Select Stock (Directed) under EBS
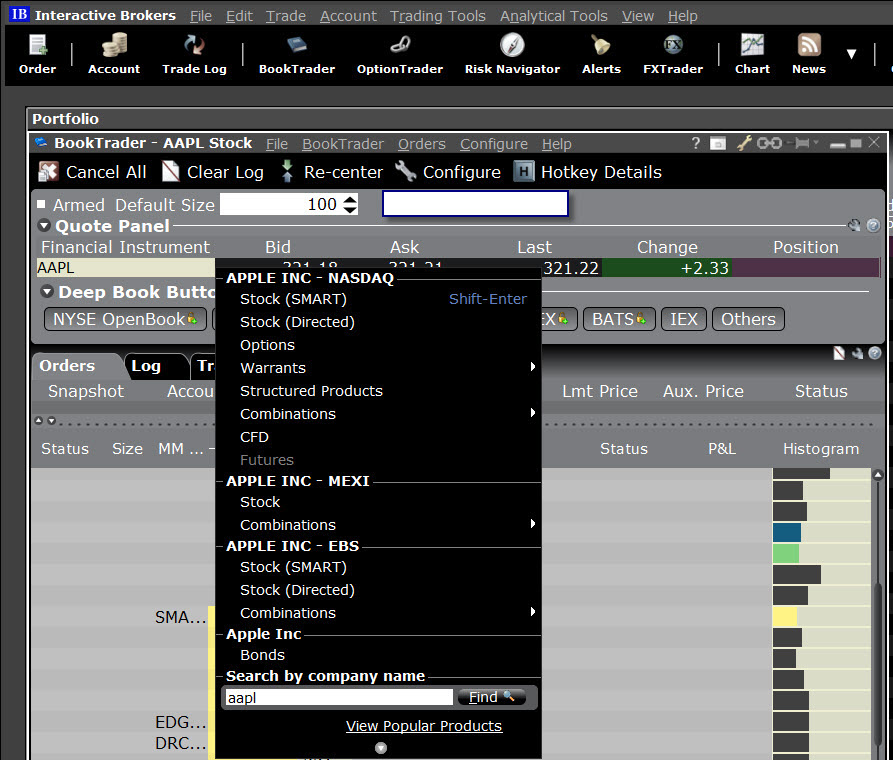The width and height of the screenshot is (893, 760). coord(378,590)
